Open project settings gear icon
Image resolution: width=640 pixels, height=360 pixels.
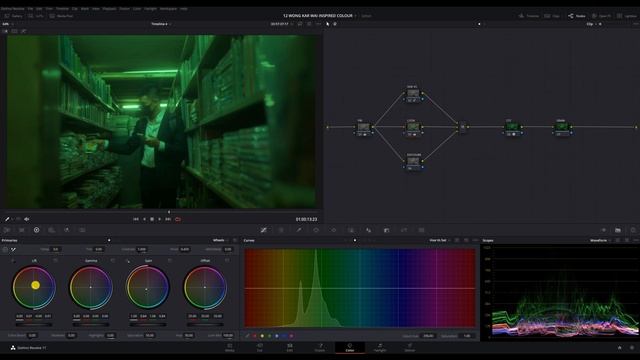pyautogui.click(x=632, y=348)
